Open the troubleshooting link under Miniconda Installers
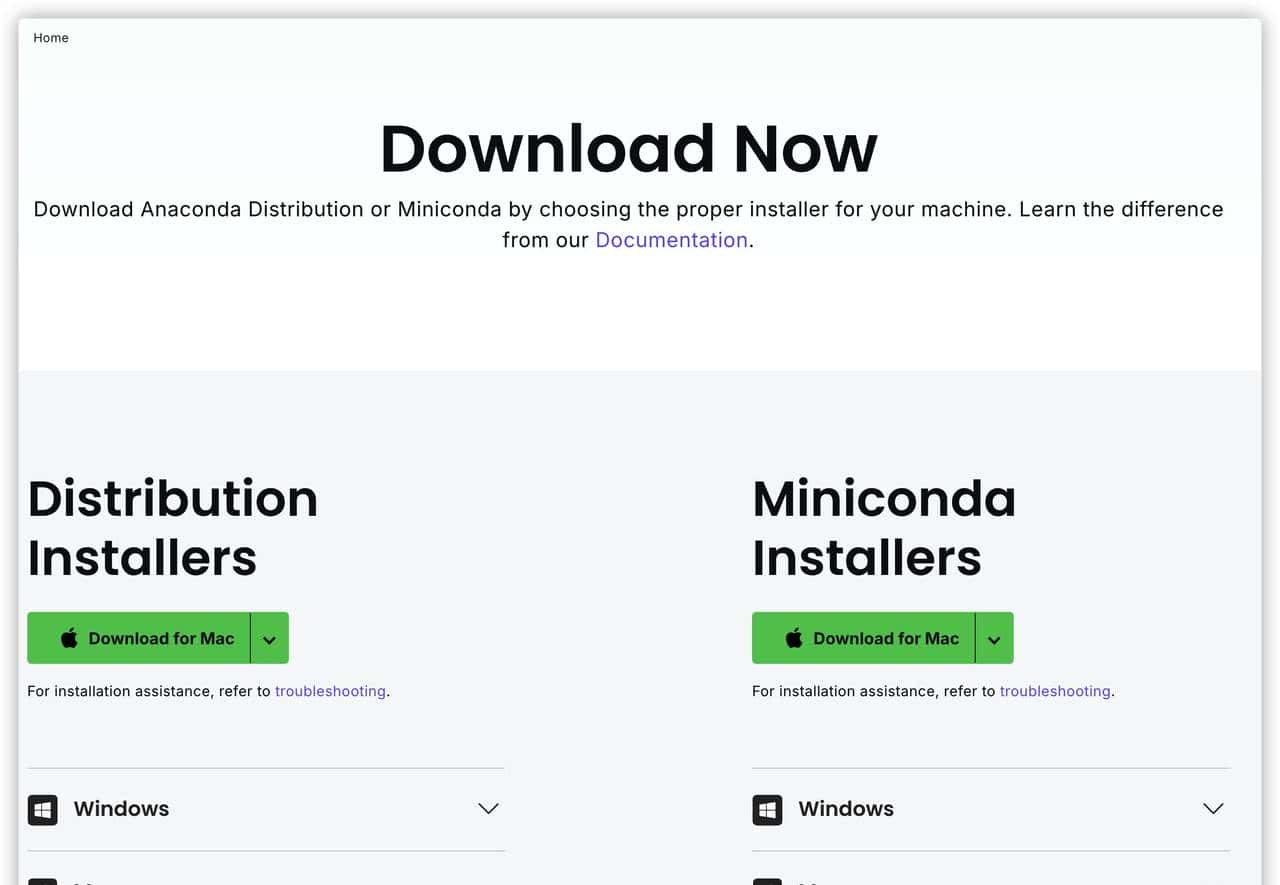Image resolution: width=1280 pixels, height=885 pixels. coord(1055,691)
